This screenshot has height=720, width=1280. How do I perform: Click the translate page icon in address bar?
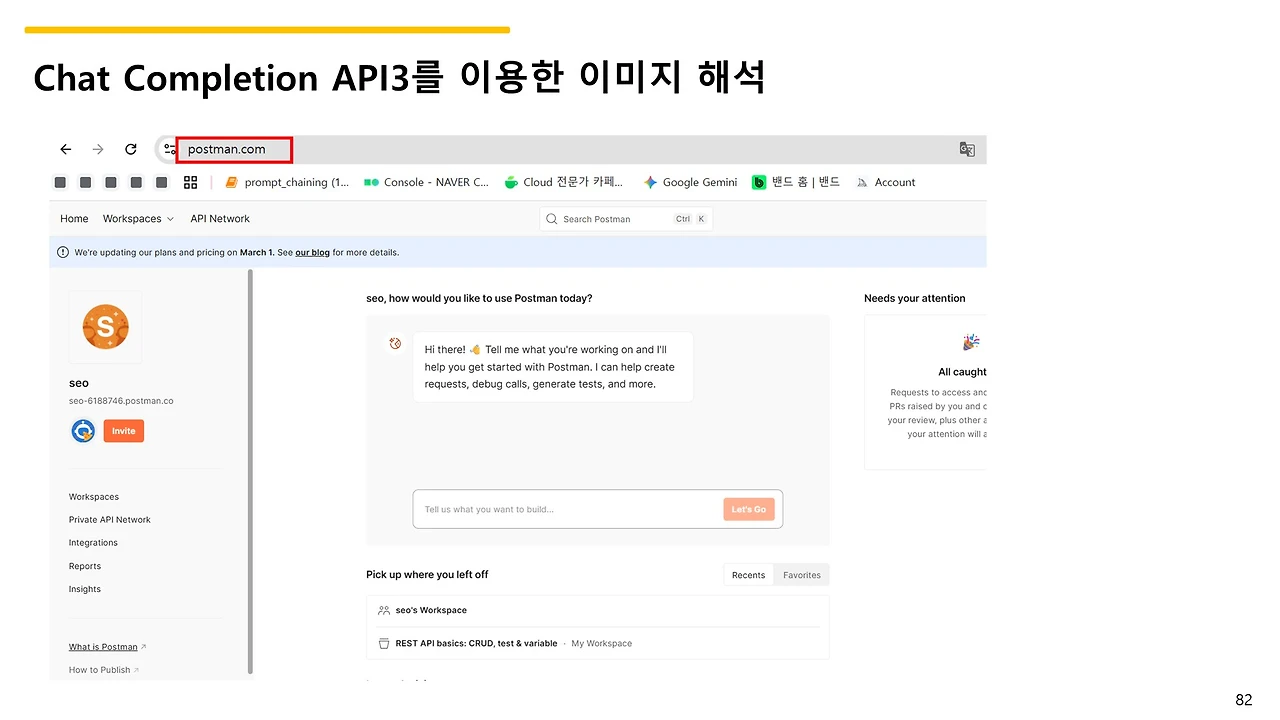(x=967, y=150)
